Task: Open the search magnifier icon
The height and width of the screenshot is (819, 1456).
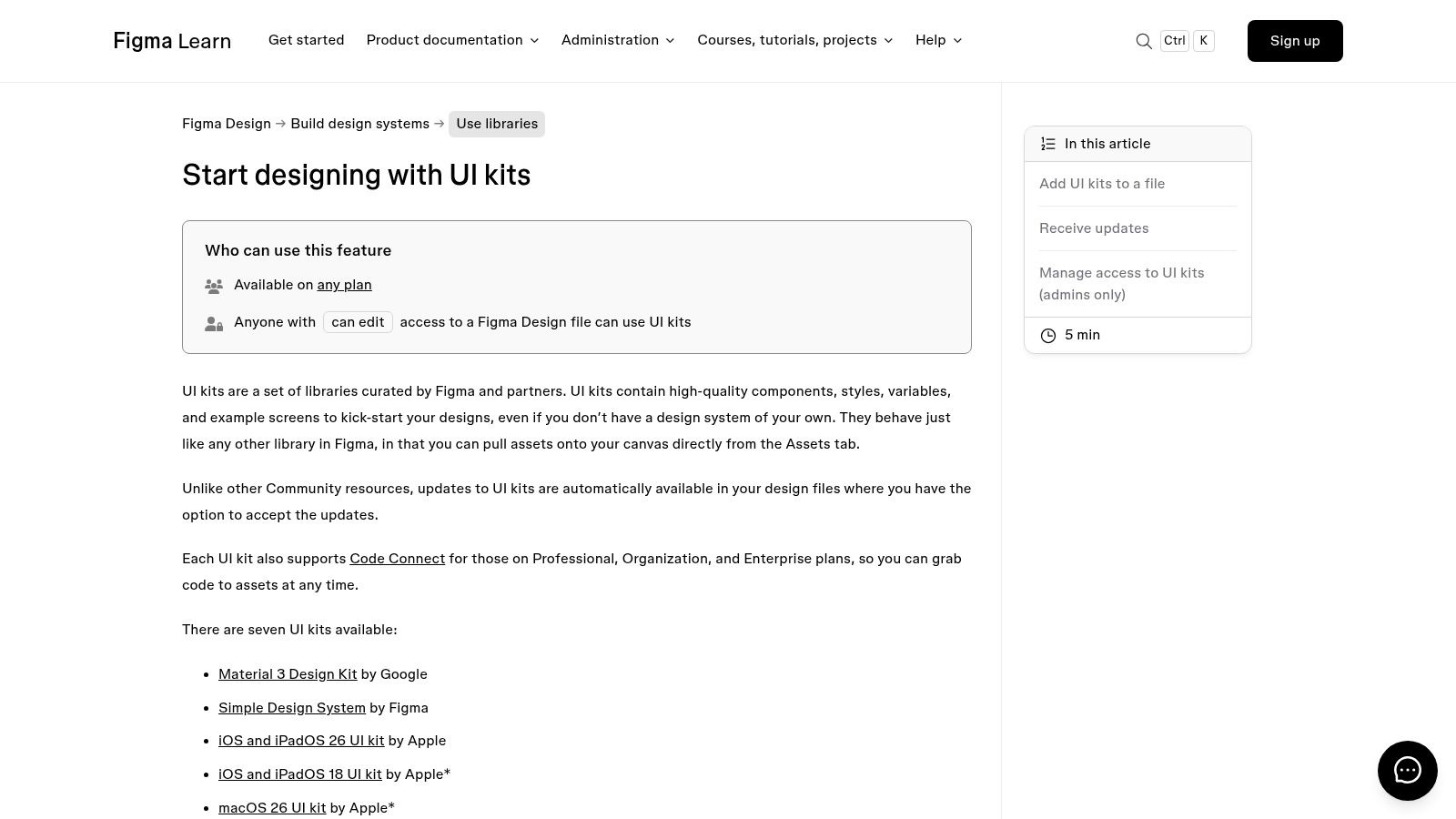Action: (x=1144, y=41)
